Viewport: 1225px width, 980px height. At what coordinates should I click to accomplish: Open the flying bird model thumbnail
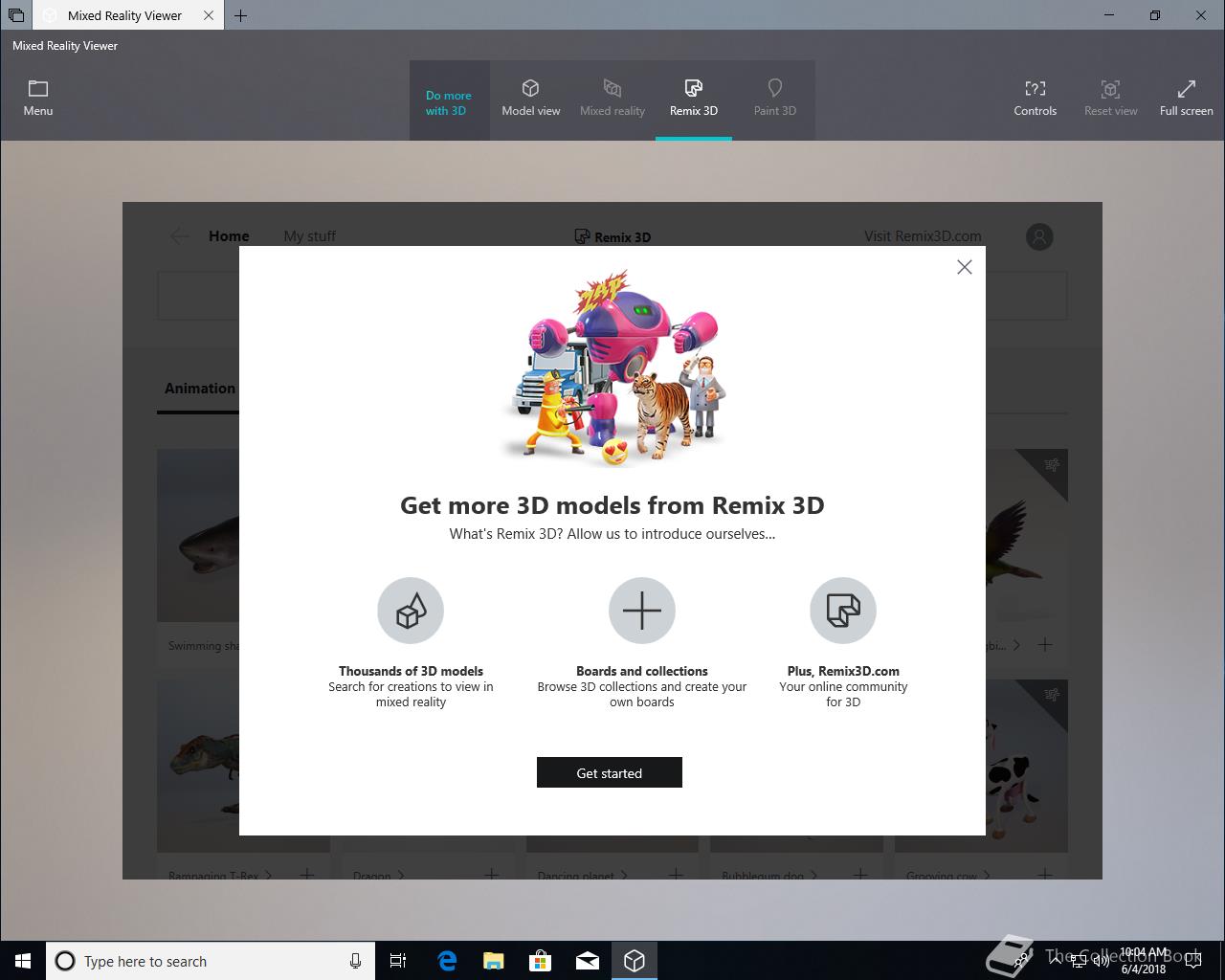(x=1026, y=536)
